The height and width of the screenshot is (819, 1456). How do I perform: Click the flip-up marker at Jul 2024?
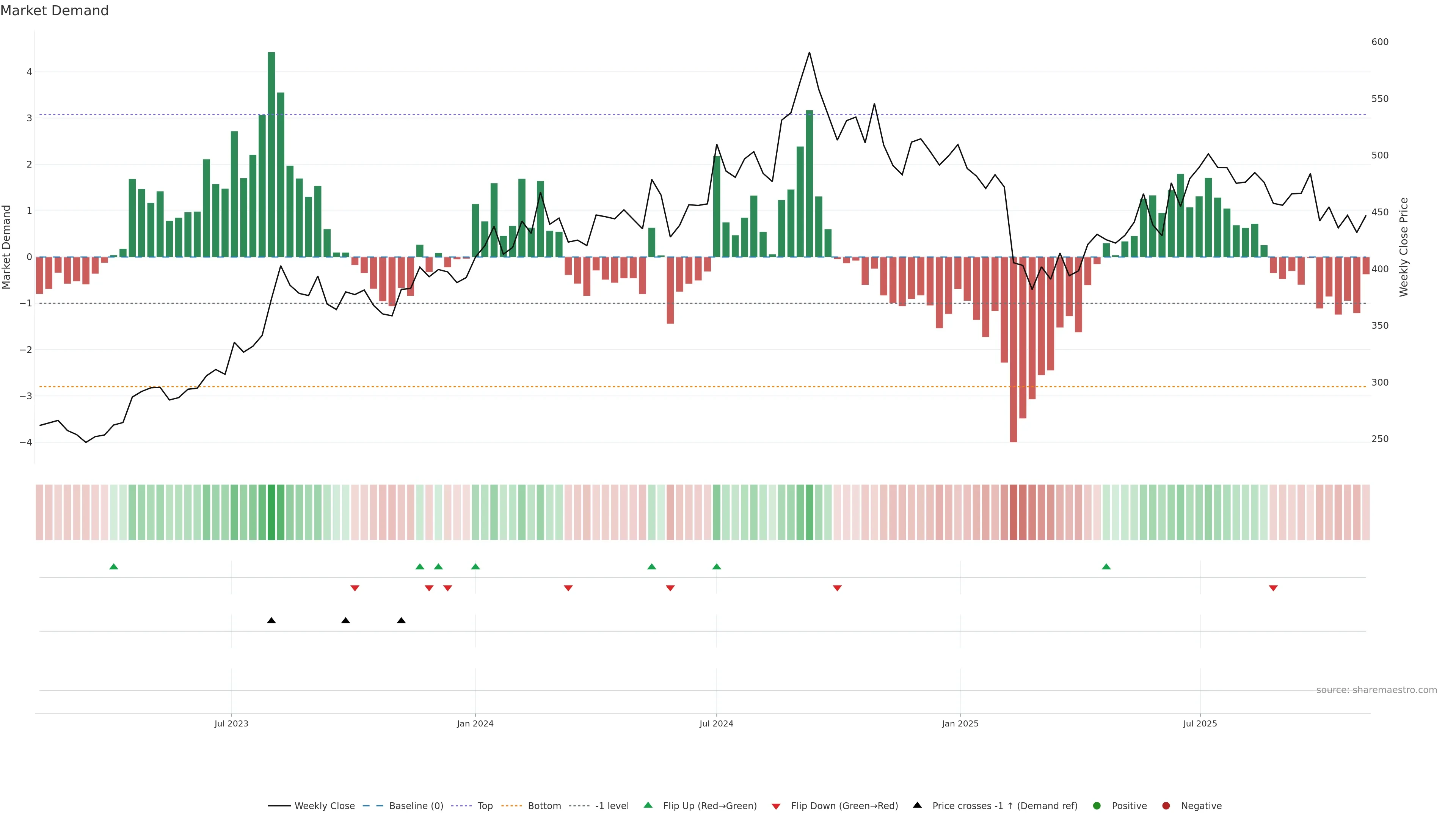717,566
